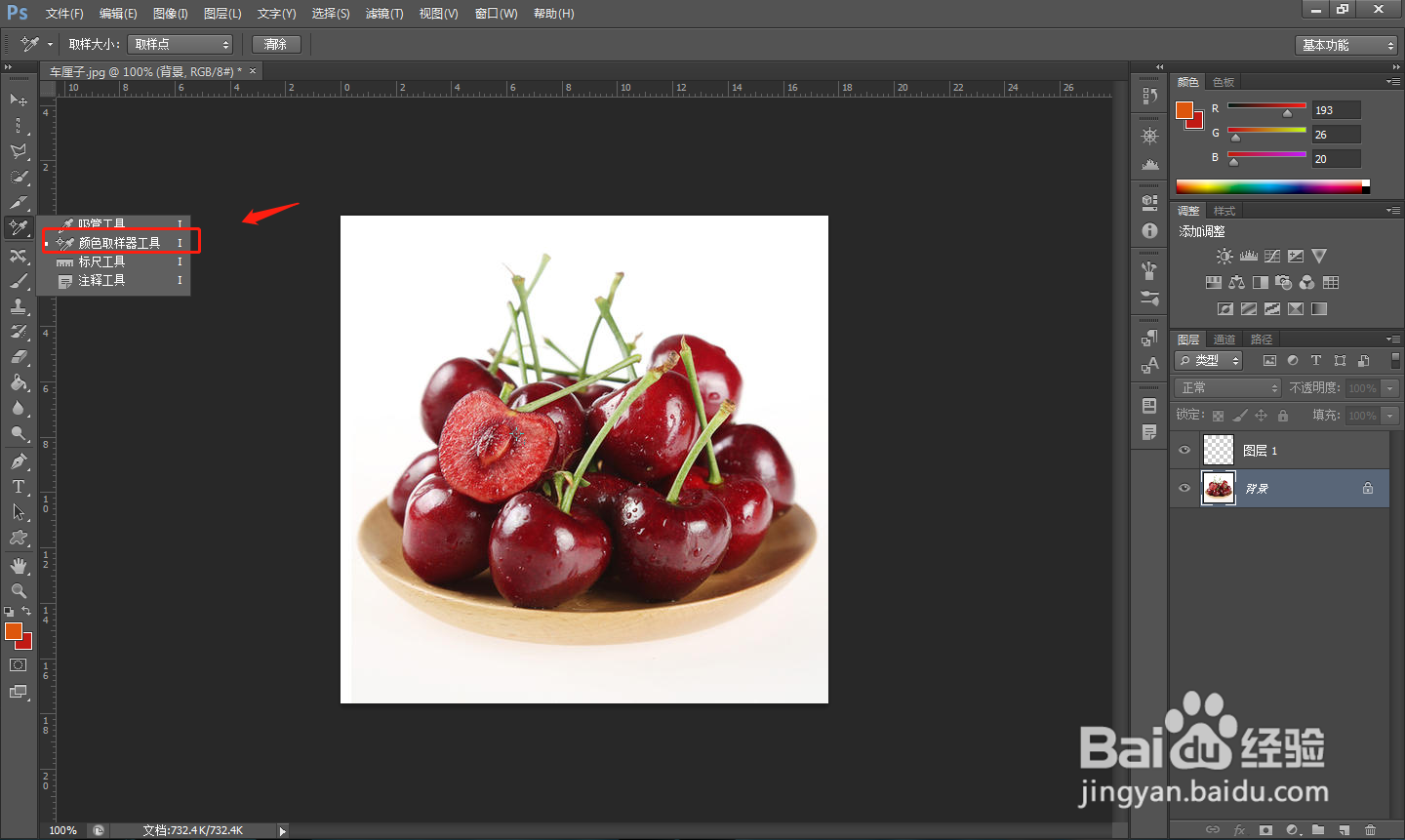Image resolution: width=1405 pixels, height=840 pixels.
Task: Expand the 不透明度 opacity dropdown arrow
Action: pyautogui.click(x=1390, y=388)
